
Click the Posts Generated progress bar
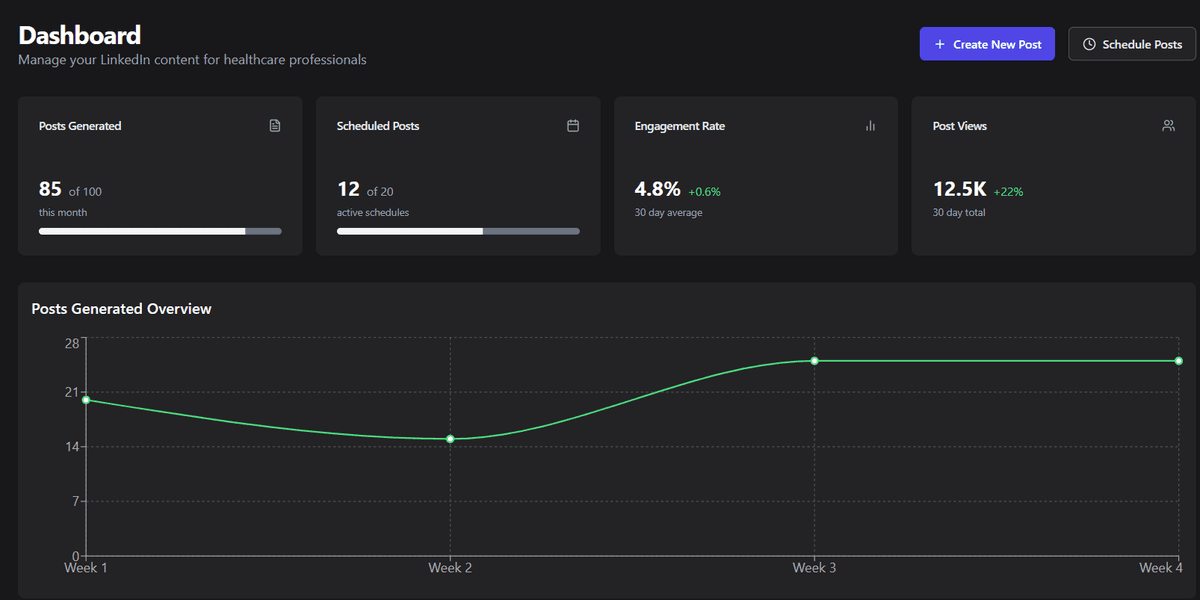(x=160, y=231)
